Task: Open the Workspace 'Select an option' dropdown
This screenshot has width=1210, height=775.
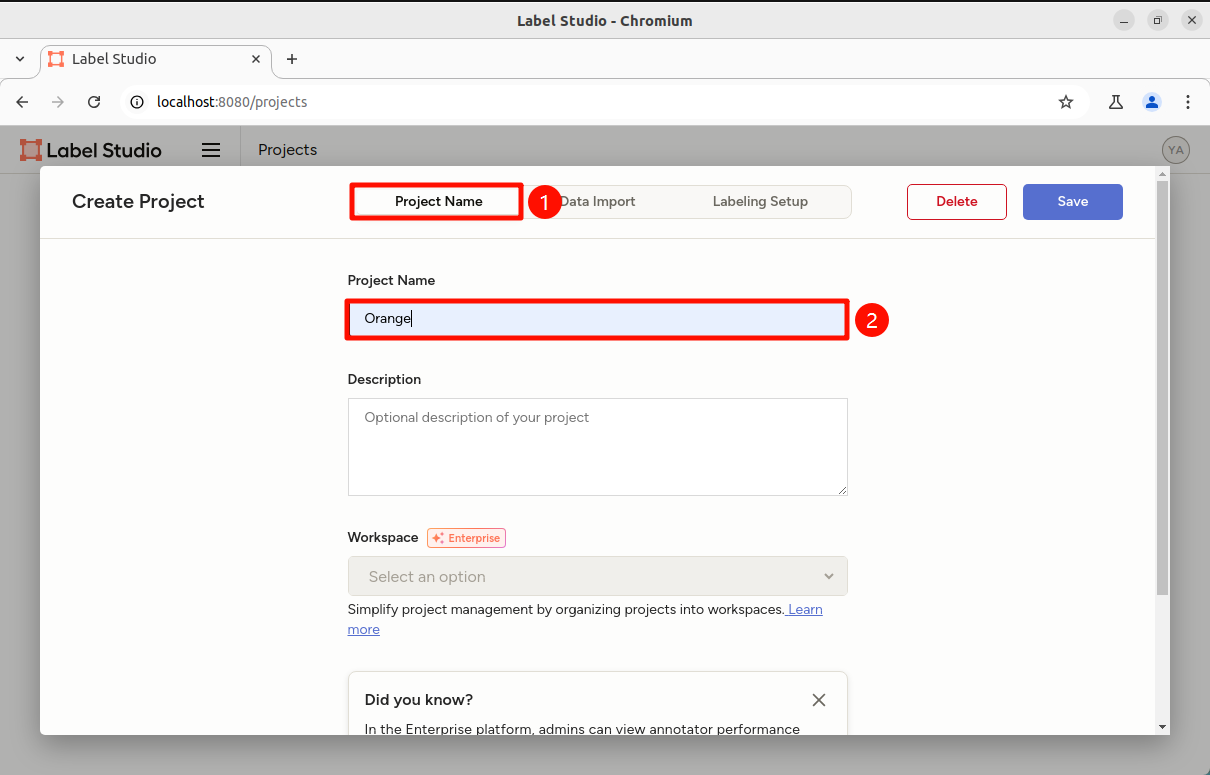Action: (598, 576)
